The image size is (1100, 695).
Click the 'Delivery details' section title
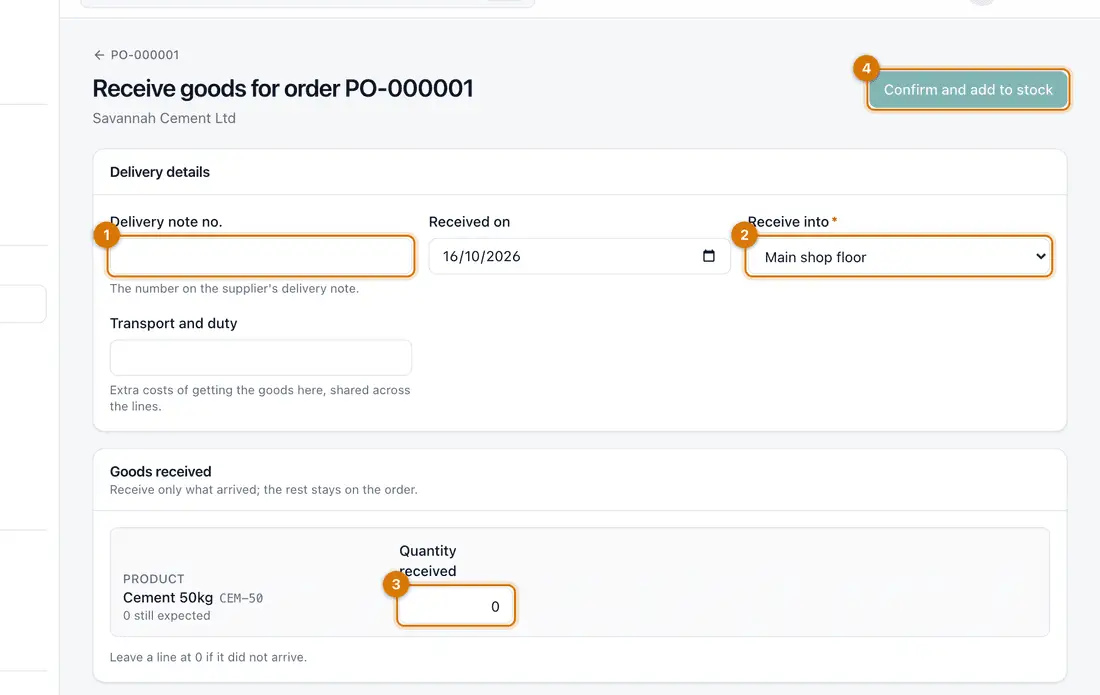pyautogui.click(x=160, y=172)
